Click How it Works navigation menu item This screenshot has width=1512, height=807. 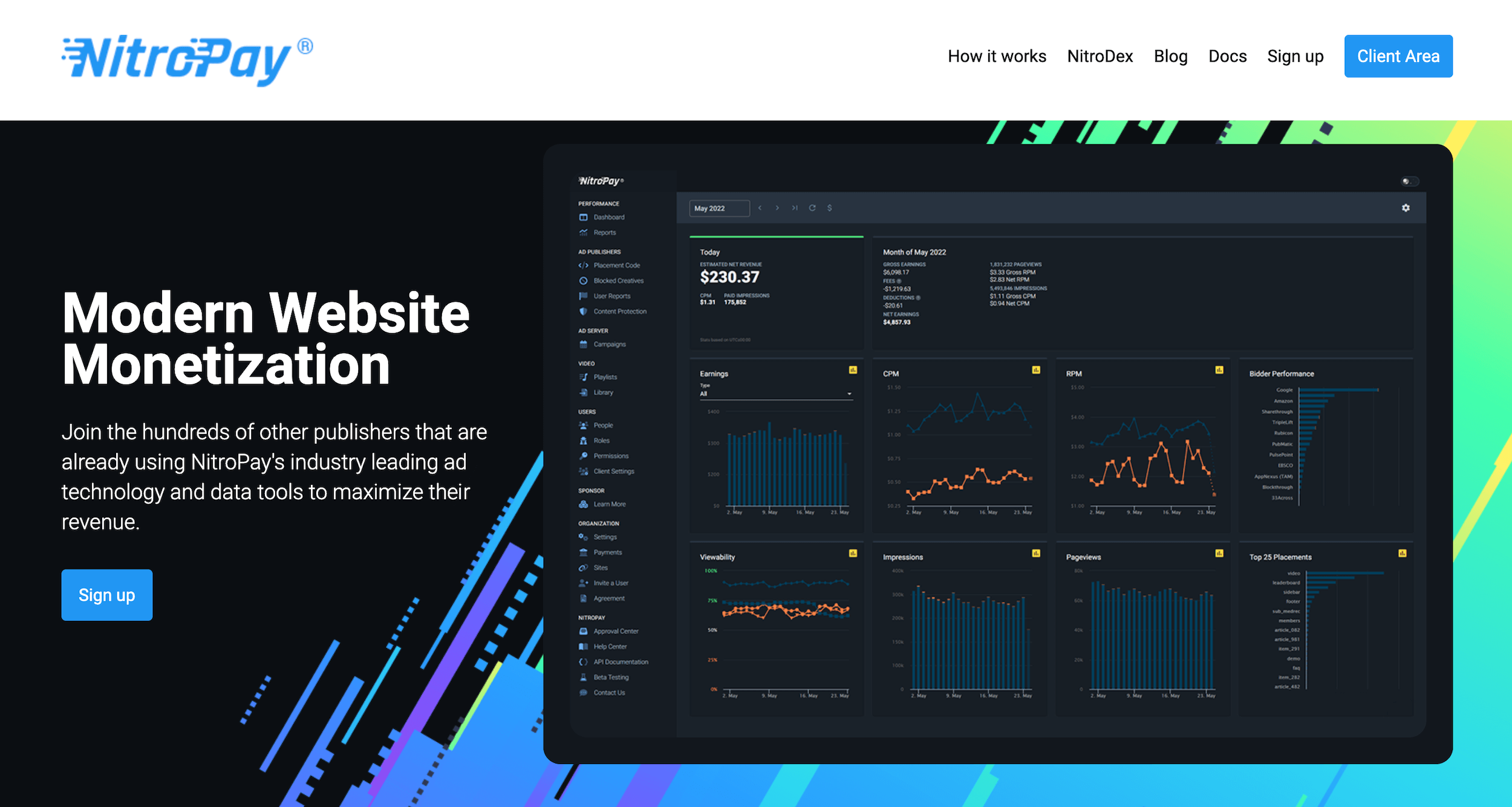coord(997,56)
